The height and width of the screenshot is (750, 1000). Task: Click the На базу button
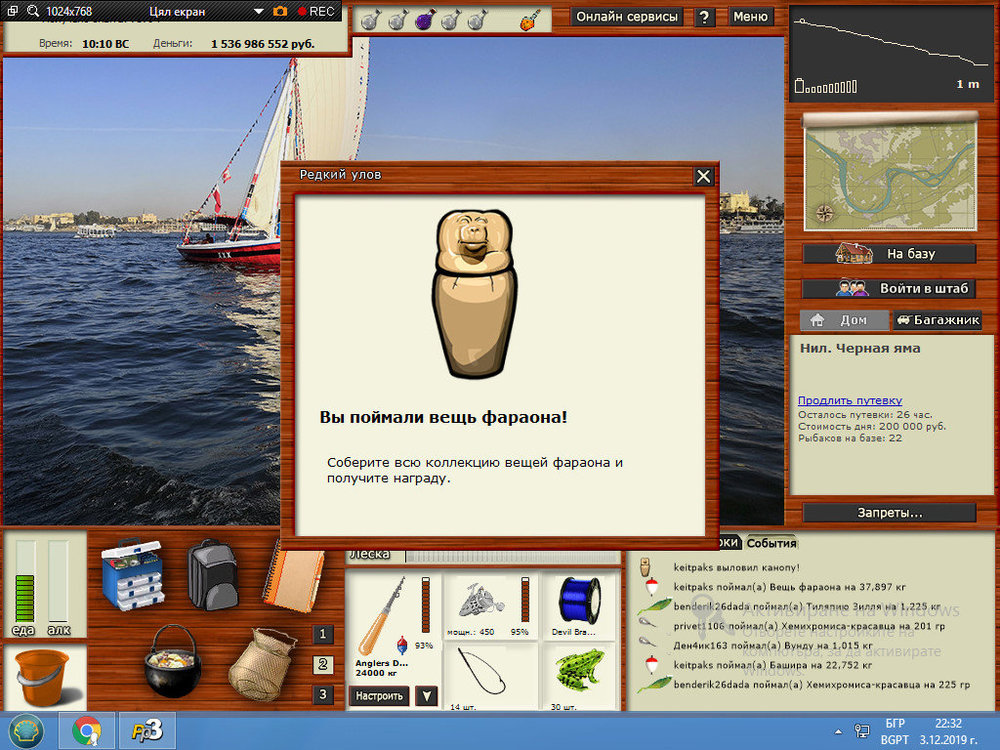point(889,254)
